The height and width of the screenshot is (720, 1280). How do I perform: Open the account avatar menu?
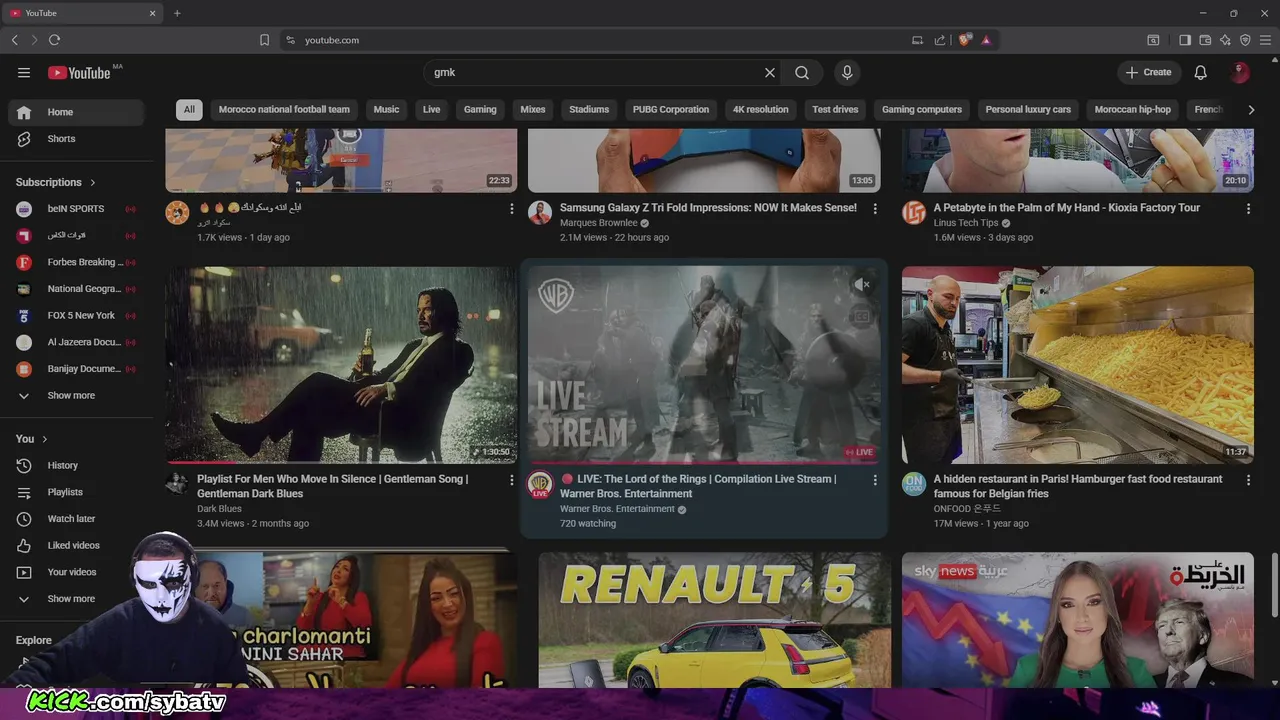(1240, 72)
